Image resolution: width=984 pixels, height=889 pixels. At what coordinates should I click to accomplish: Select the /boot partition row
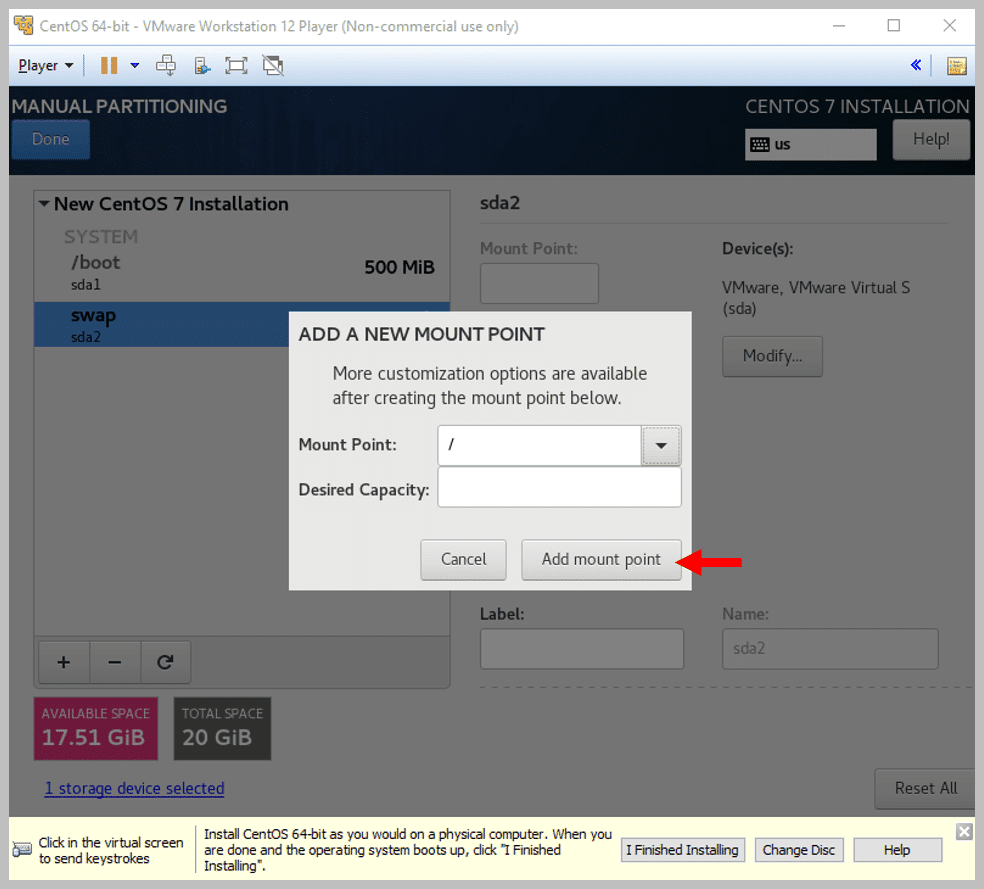tap(242, 273)
